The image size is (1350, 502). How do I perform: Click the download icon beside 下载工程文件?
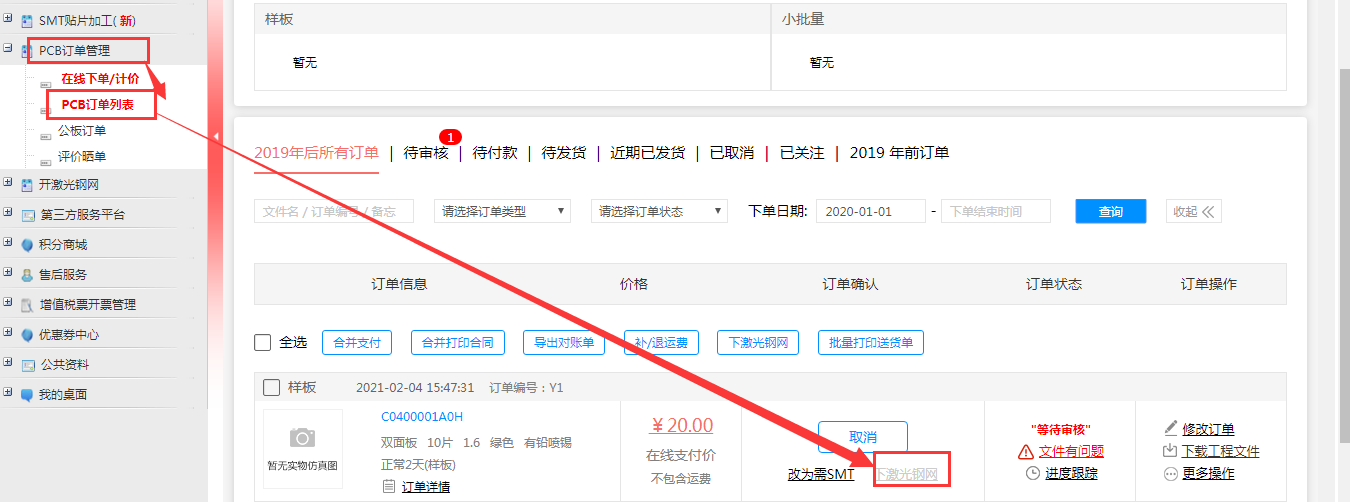(x=1171, y=451)
